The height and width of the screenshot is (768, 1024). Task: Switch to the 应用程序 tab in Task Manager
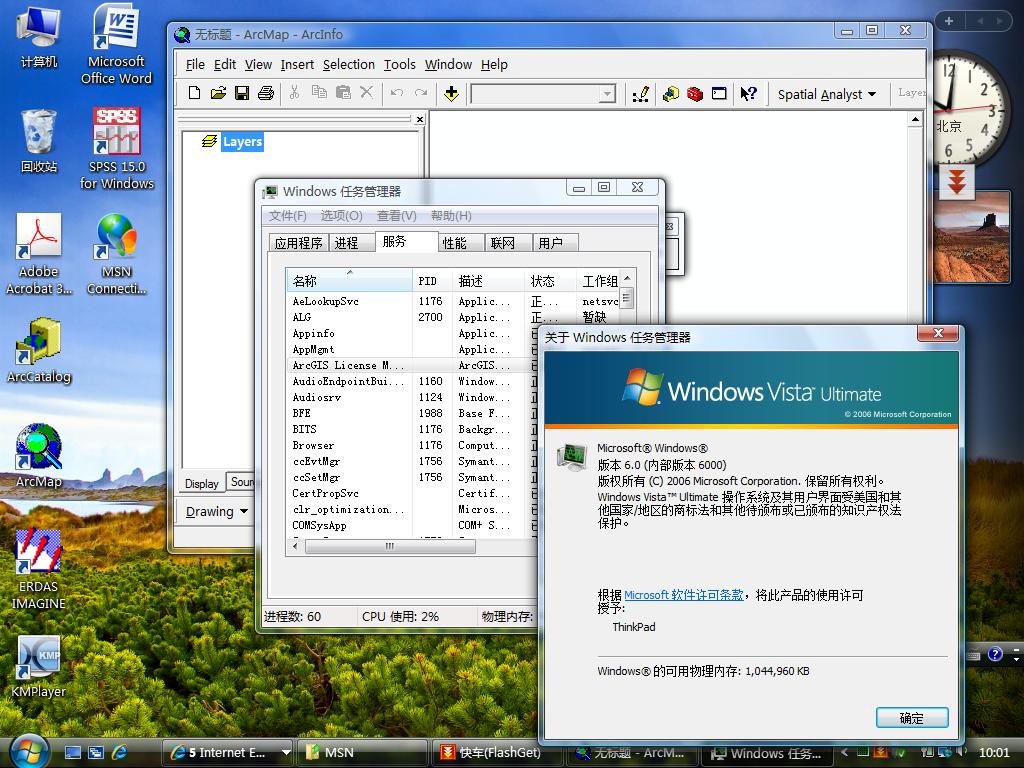pos(298,243)
